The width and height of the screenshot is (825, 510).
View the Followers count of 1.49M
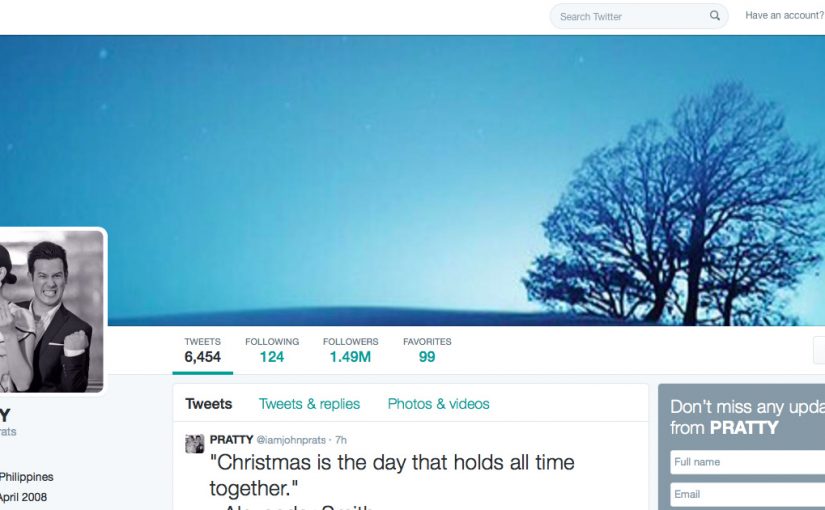pos(350,351)
